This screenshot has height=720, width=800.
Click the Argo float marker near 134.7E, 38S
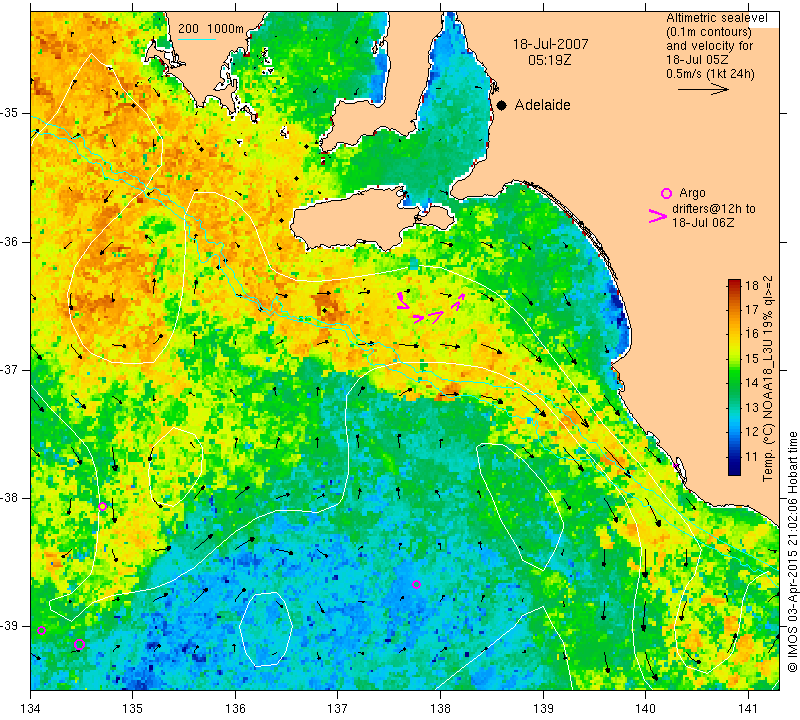tap(103, 506)
